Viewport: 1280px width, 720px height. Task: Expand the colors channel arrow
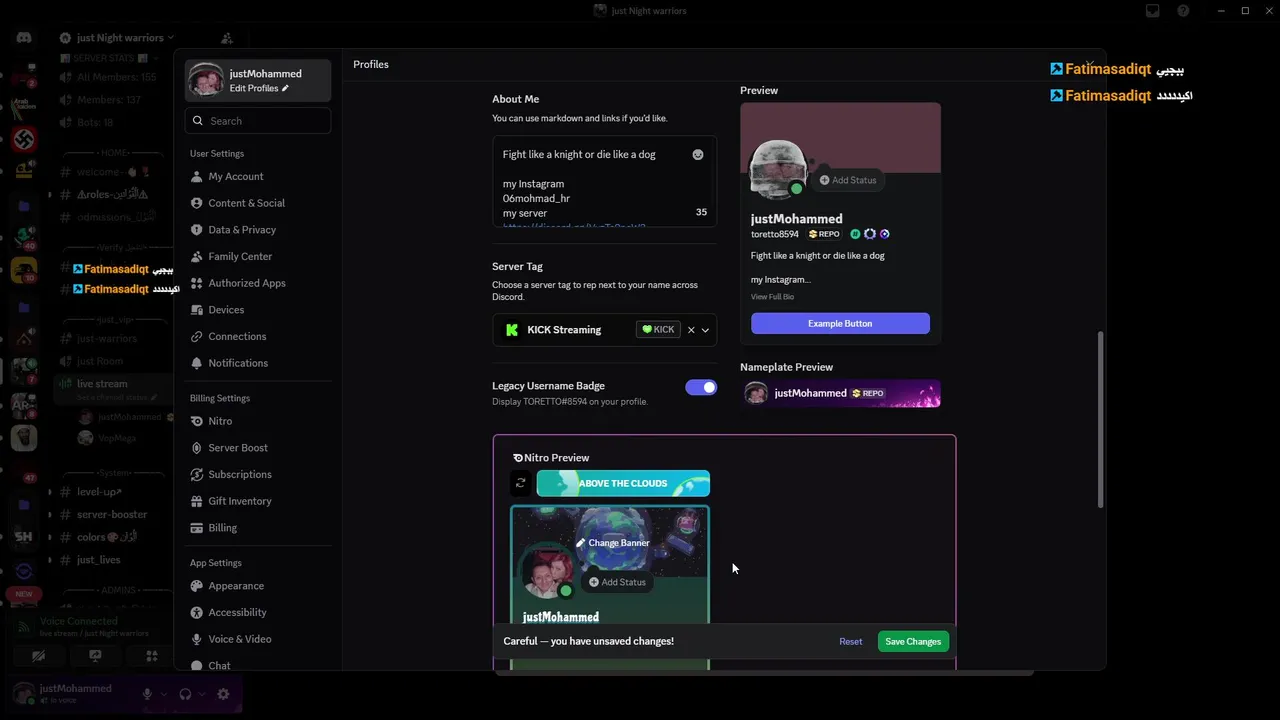pyautogui.click(x=50, y=537)
